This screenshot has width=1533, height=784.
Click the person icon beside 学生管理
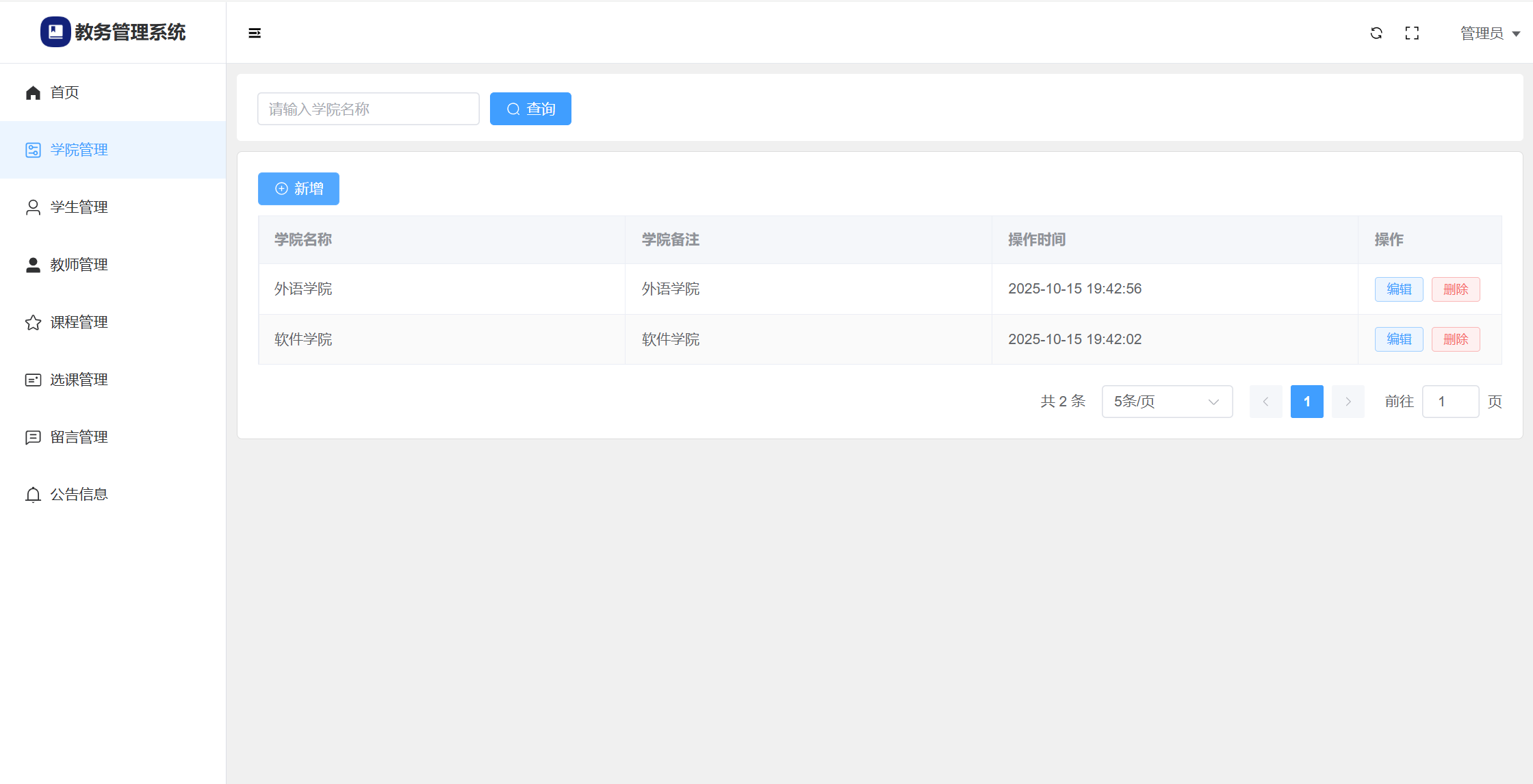click(33, 207)
